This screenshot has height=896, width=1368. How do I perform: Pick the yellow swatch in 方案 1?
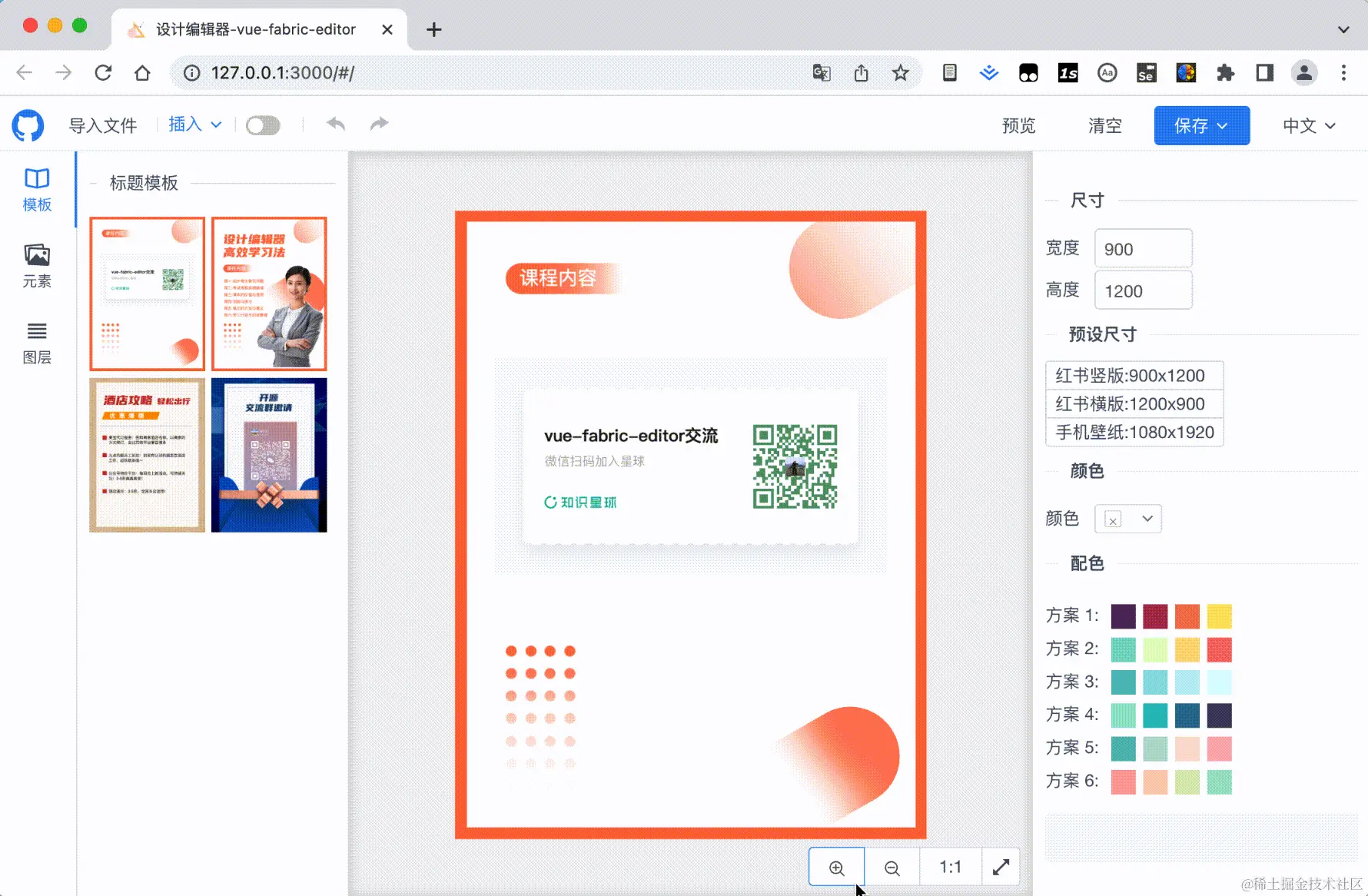click(x=1219, y=616)
